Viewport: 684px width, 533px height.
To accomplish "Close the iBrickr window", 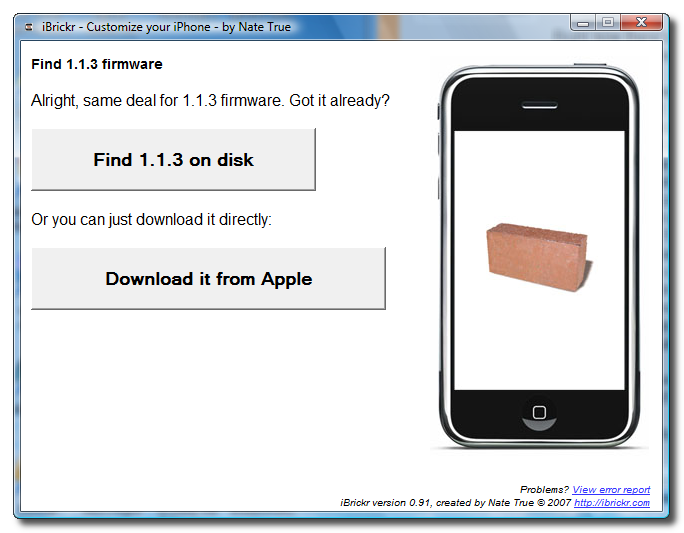I will pos(641,22).
